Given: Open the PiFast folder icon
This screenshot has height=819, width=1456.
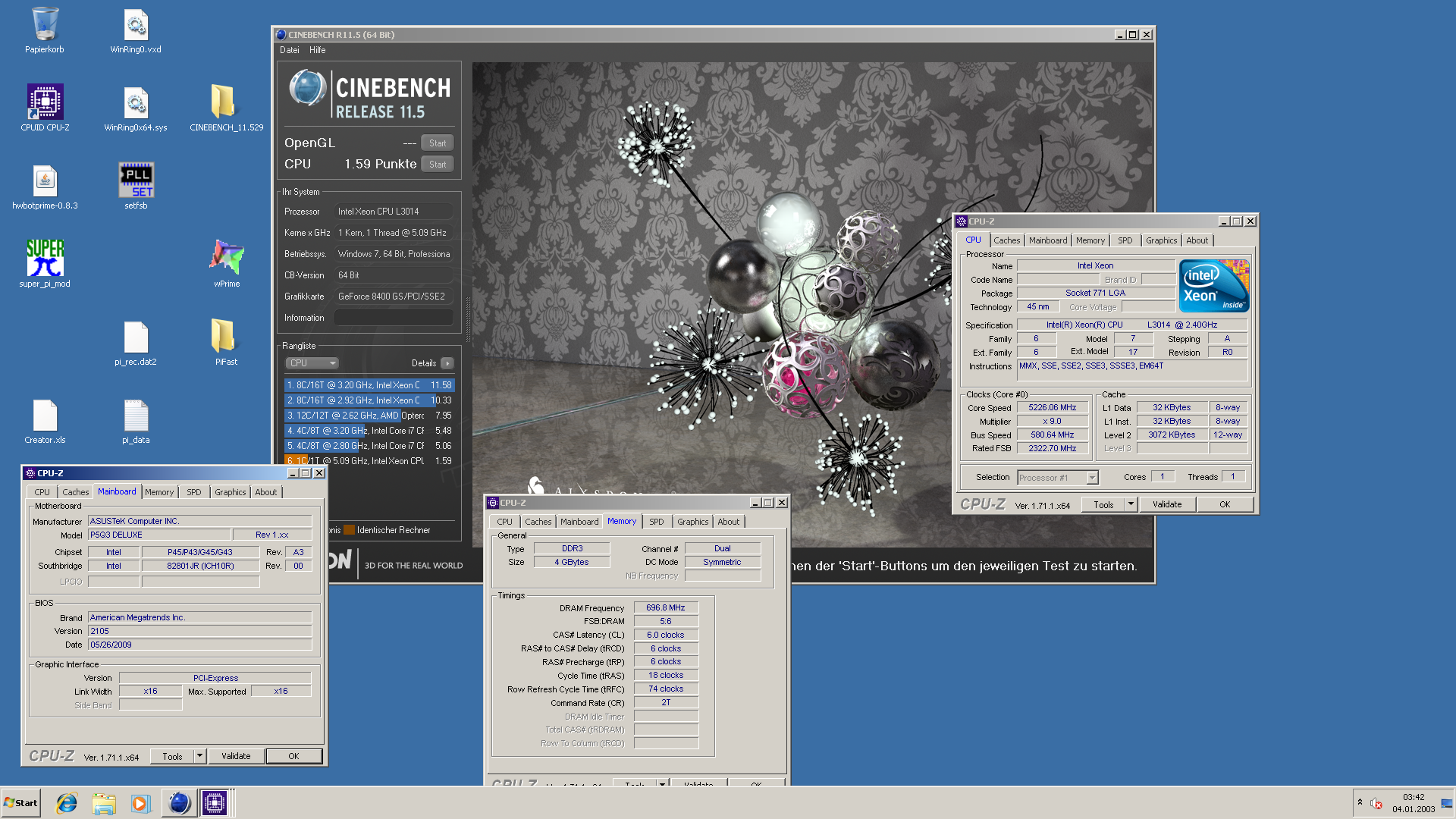Looking at the screenshot, I should pos(226,343).
